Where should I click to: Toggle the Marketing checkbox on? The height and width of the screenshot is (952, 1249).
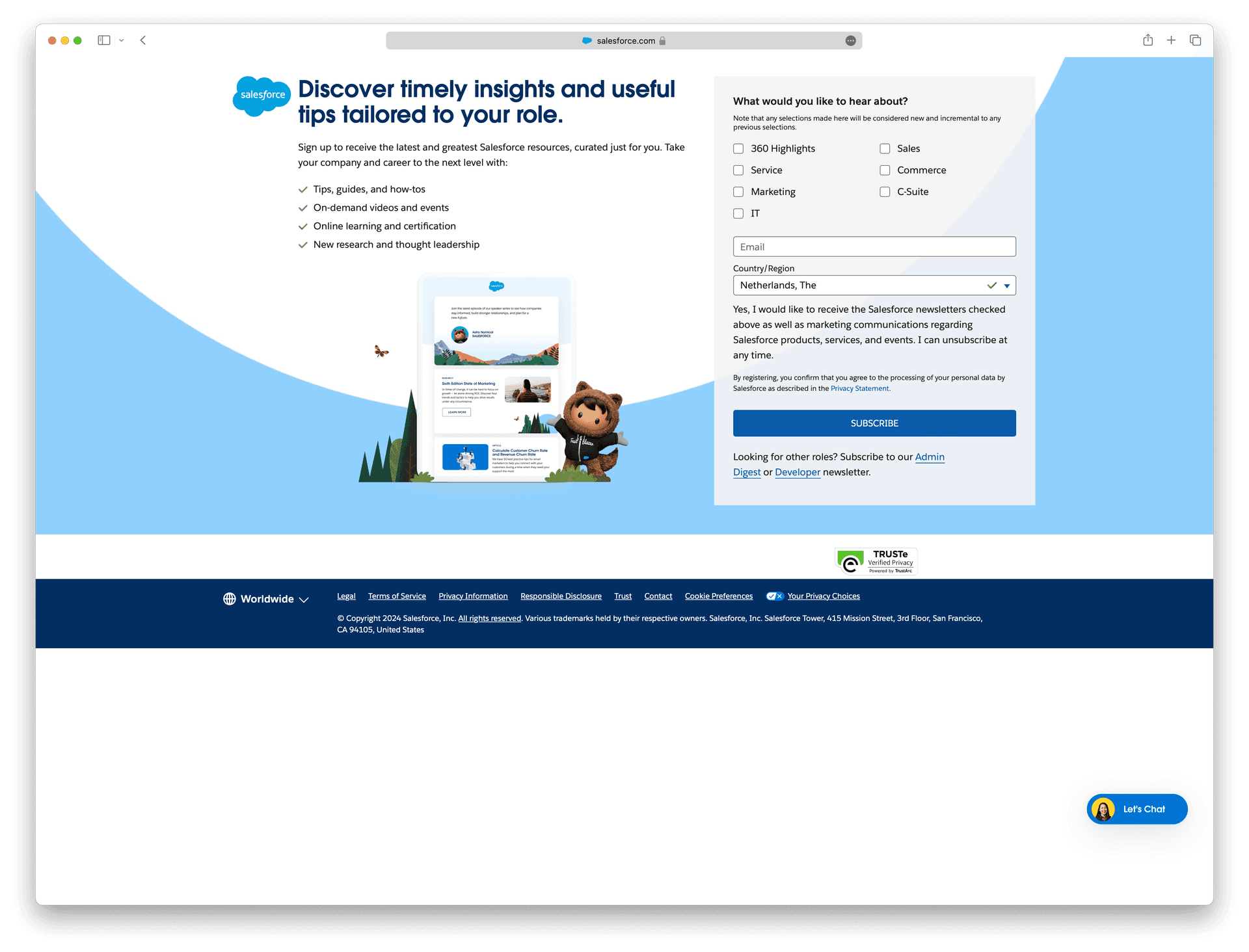click(x=738, y=191)
